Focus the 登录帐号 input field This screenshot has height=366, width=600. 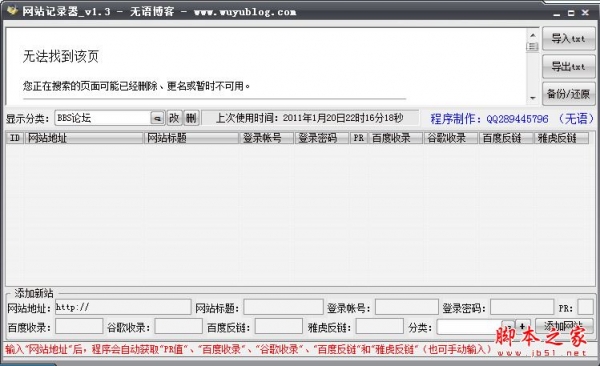pos(407,307)
